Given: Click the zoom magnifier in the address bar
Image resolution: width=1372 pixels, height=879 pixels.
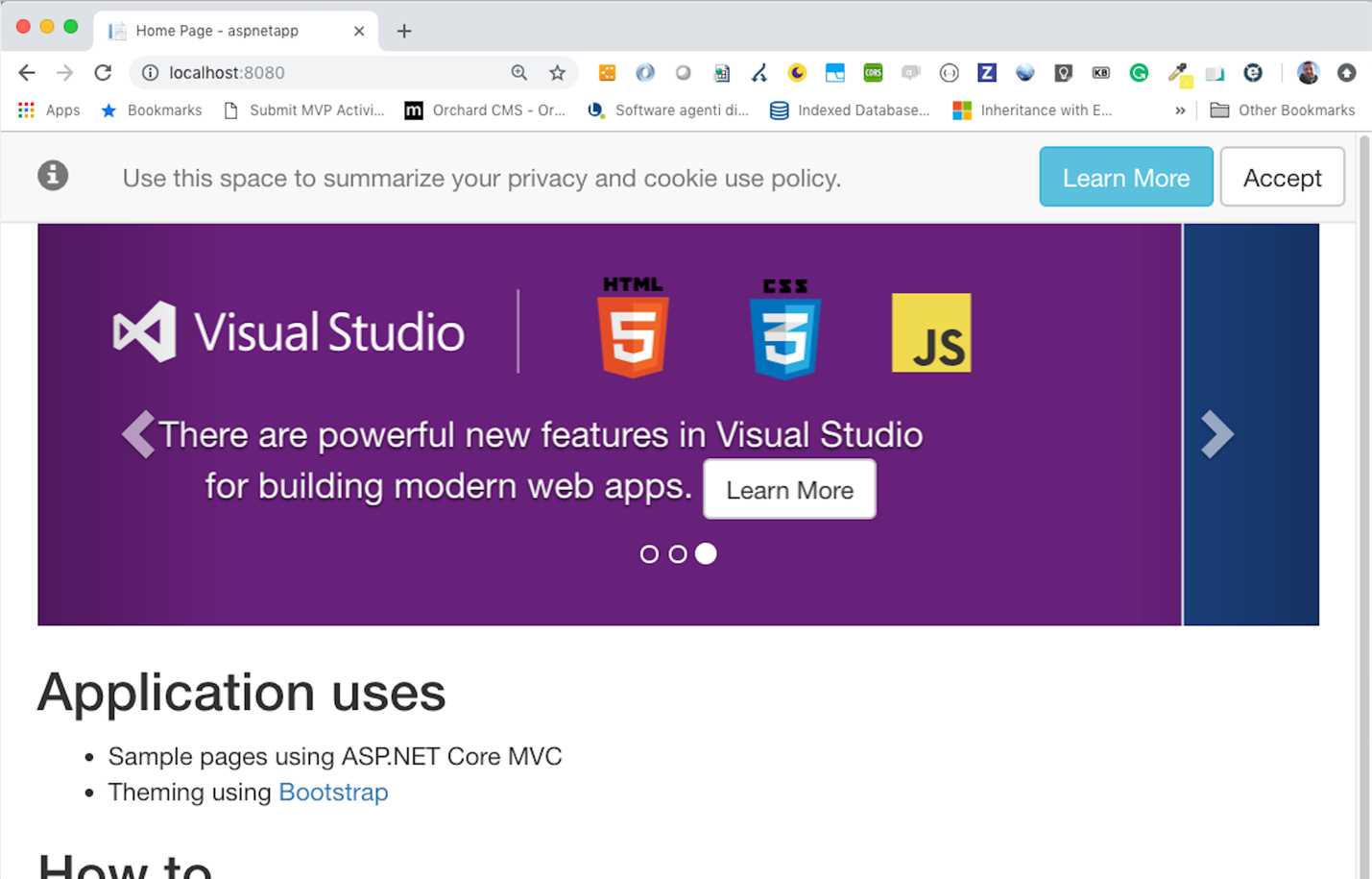Looking at the screenshot, I should pyautogui.click(x=518, y=72).
